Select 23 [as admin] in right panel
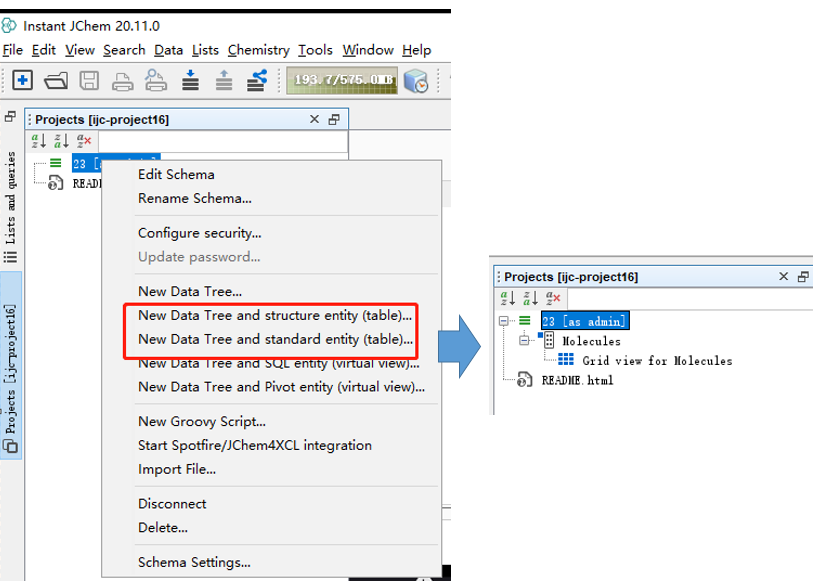 [x=585, y=321]
